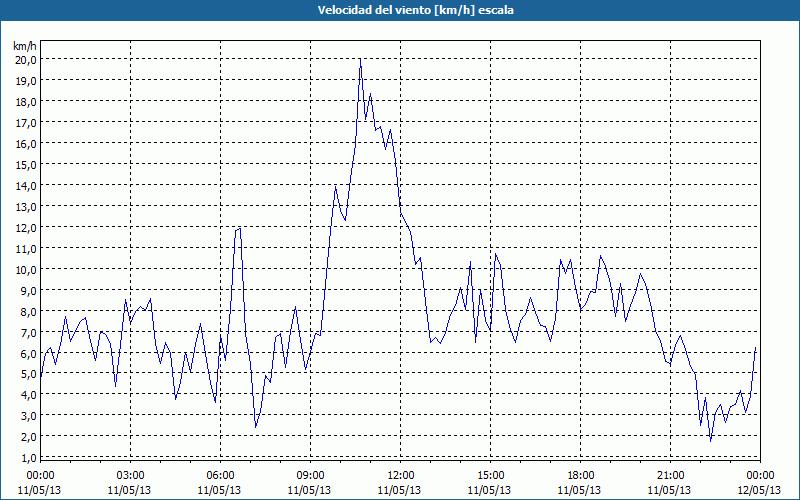Click the "18:00" time axis label
Screen dimensions: 800x500
pos(580,476)
